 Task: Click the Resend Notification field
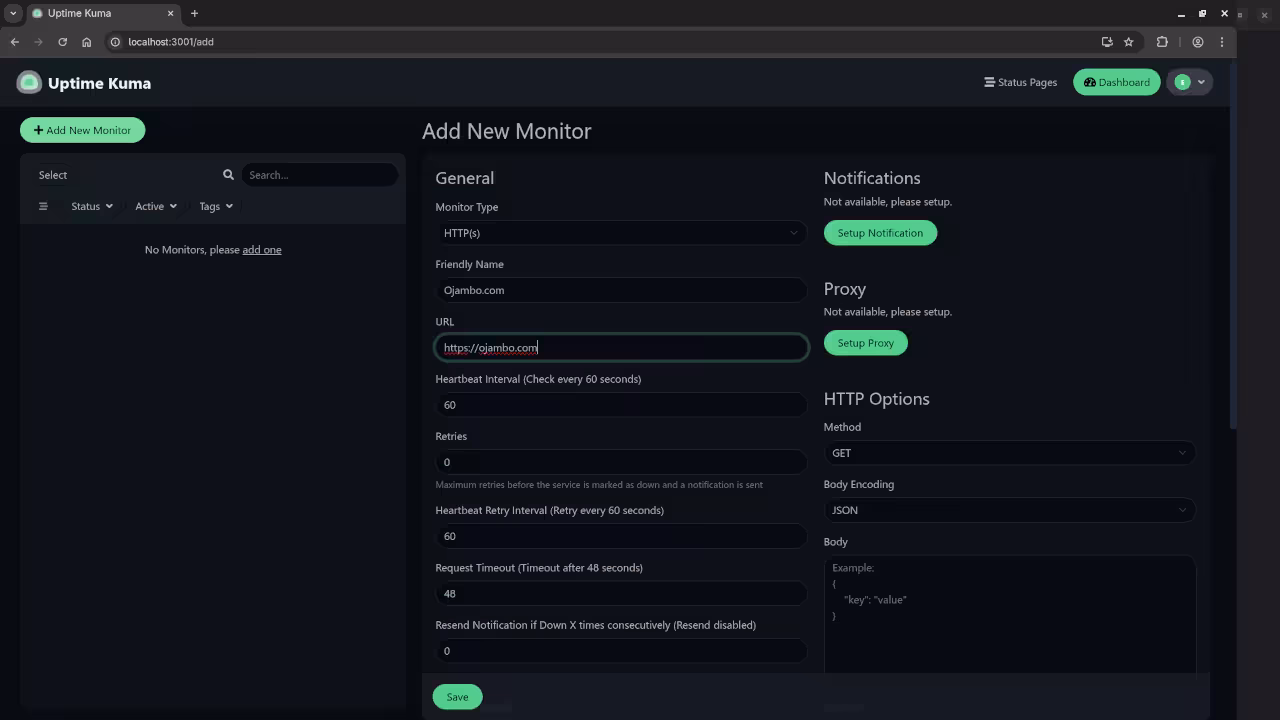(x=621, y=651)
